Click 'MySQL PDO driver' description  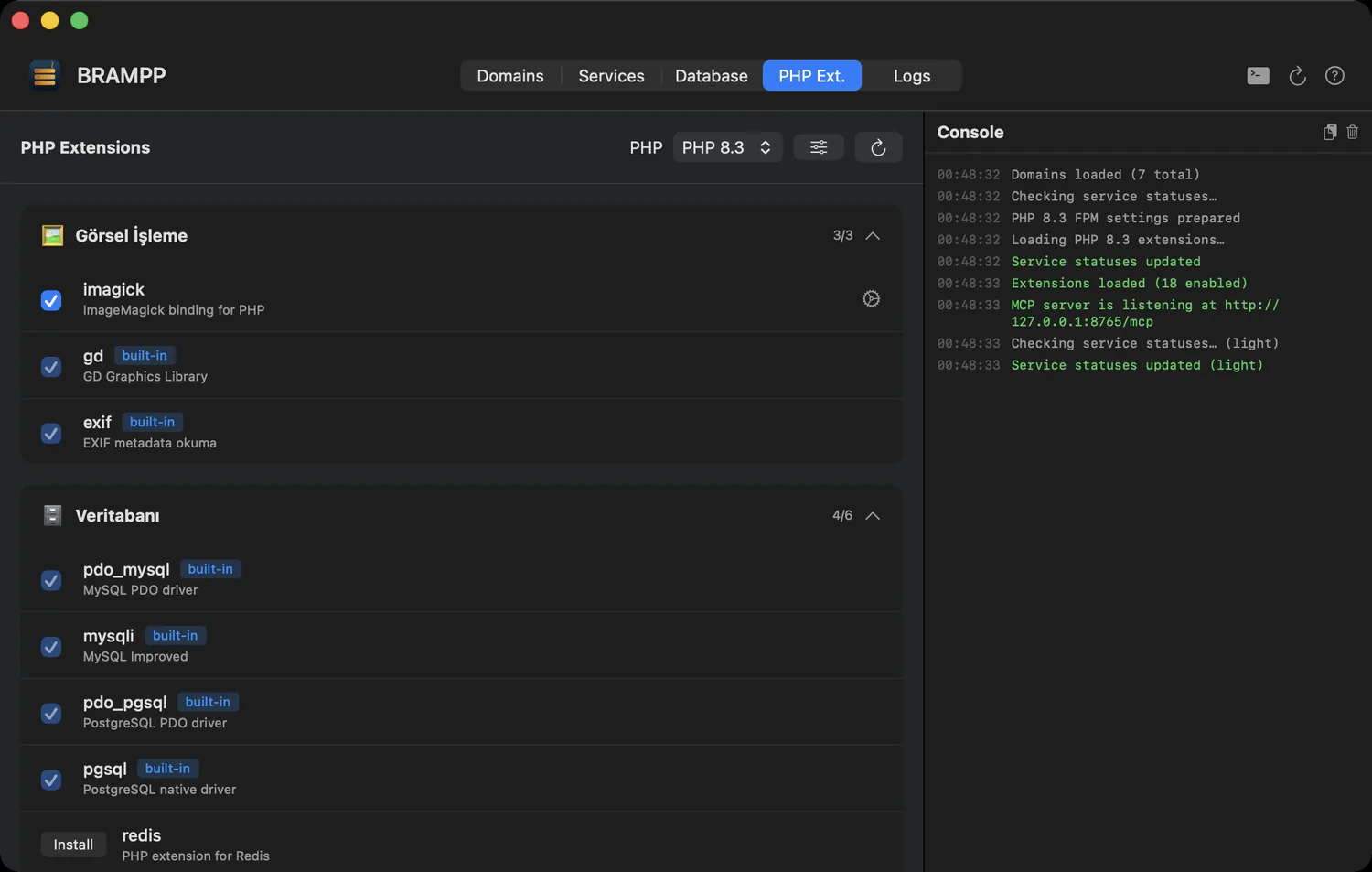(140, 590)
